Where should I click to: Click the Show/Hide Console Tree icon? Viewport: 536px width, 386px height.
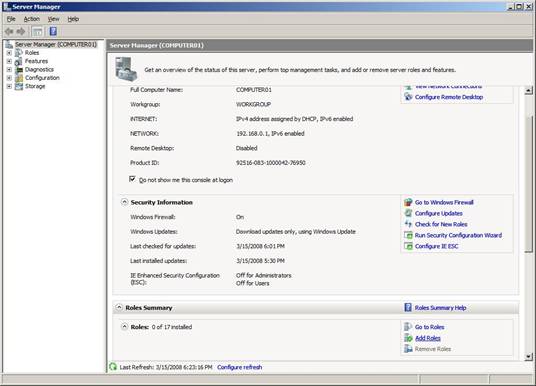tap(37, 32)
